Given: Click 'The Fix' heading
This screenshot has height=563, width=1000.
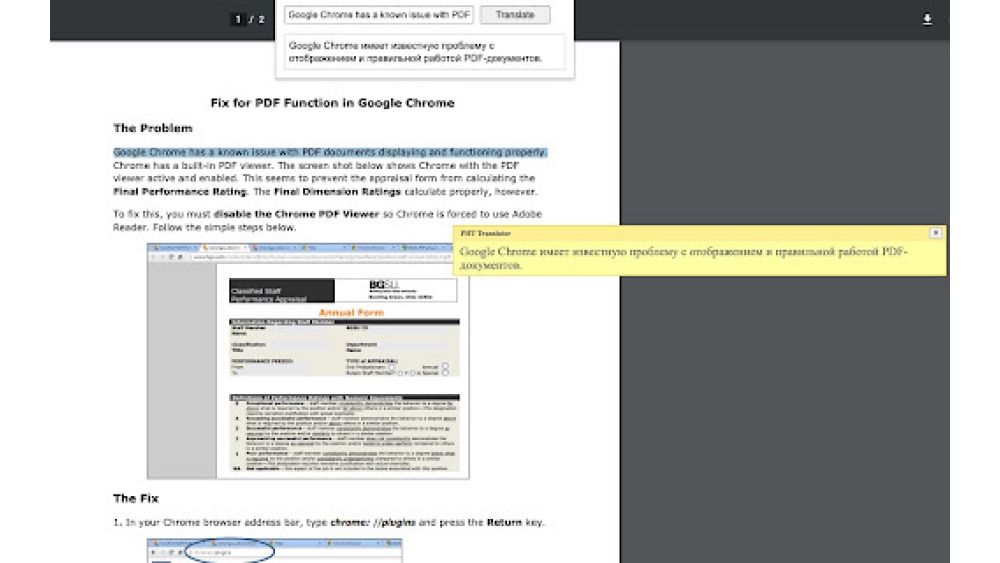Looking at the screenshot, I should coord(135,498).
